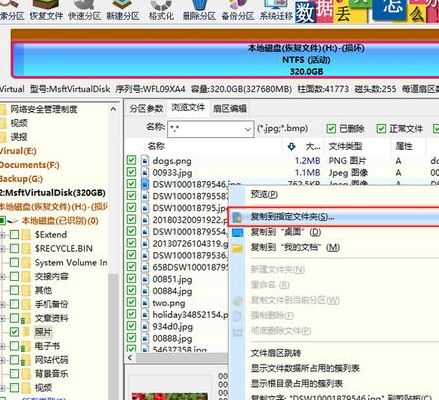Check the 手机备份 folder checkbox

point(14,304)
